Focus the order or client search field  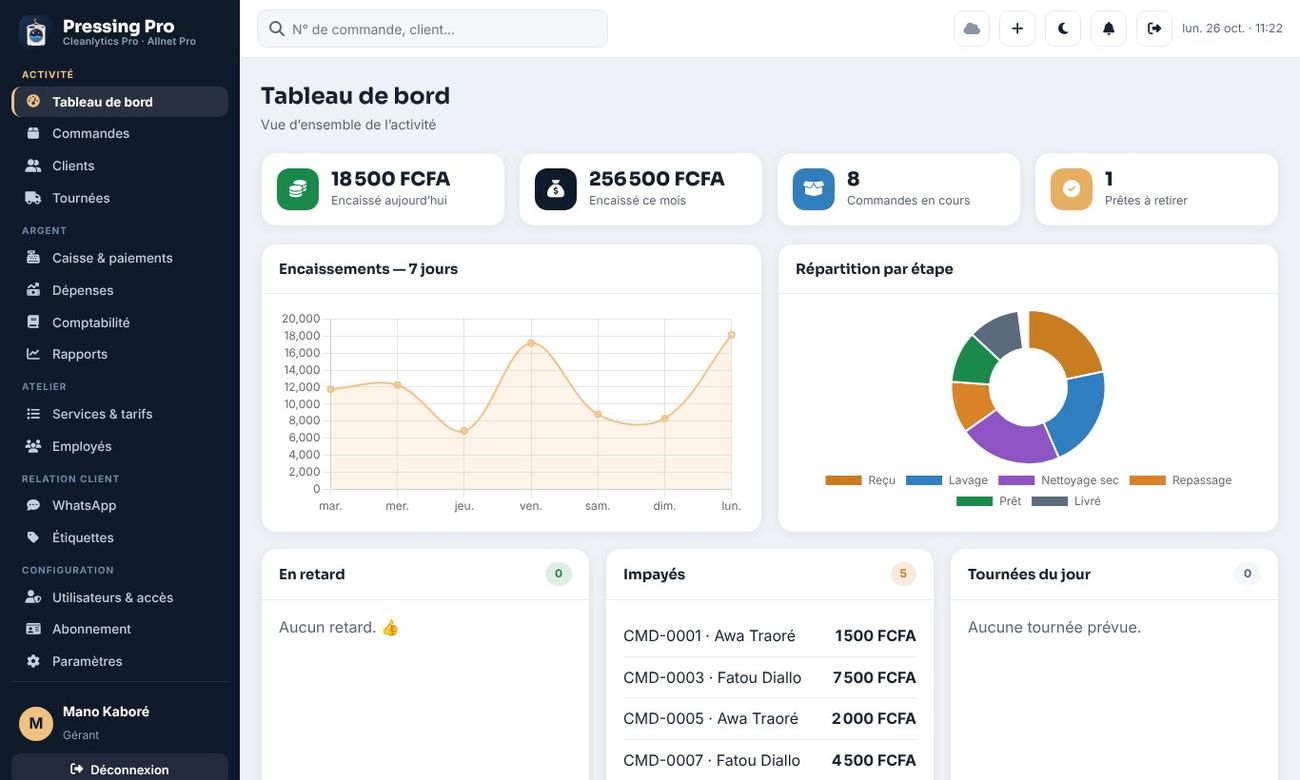pos(432,29)
